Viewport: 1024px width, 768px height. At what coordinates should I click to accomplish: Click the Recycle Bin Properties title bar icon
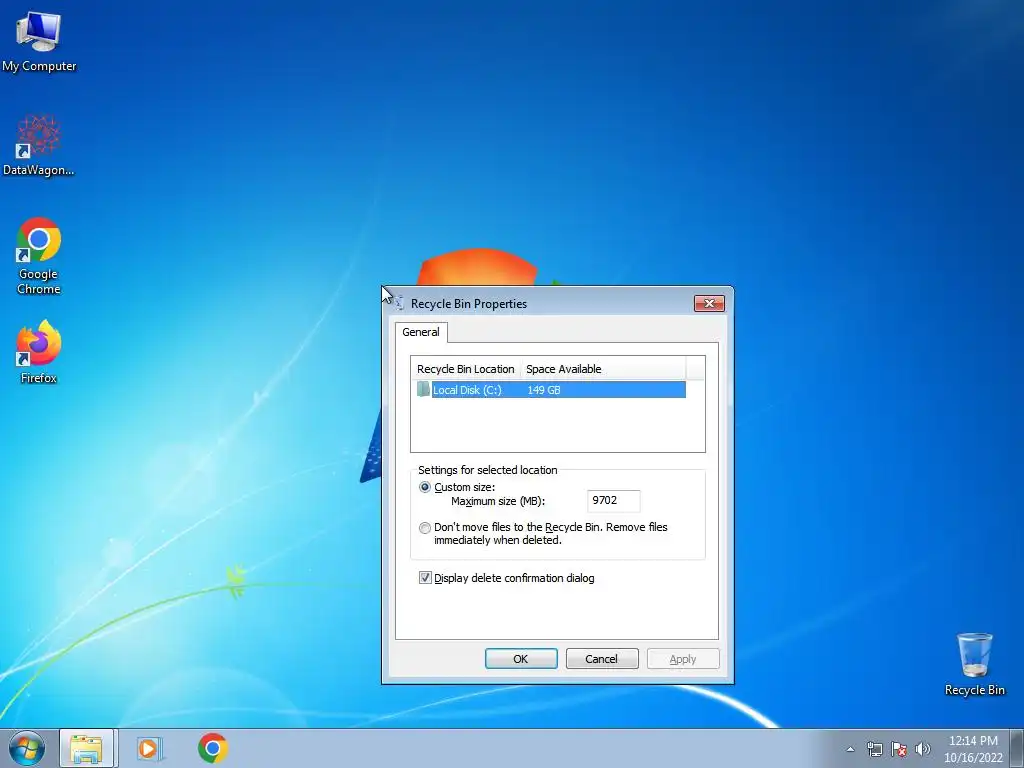click(x=398, y=304)
